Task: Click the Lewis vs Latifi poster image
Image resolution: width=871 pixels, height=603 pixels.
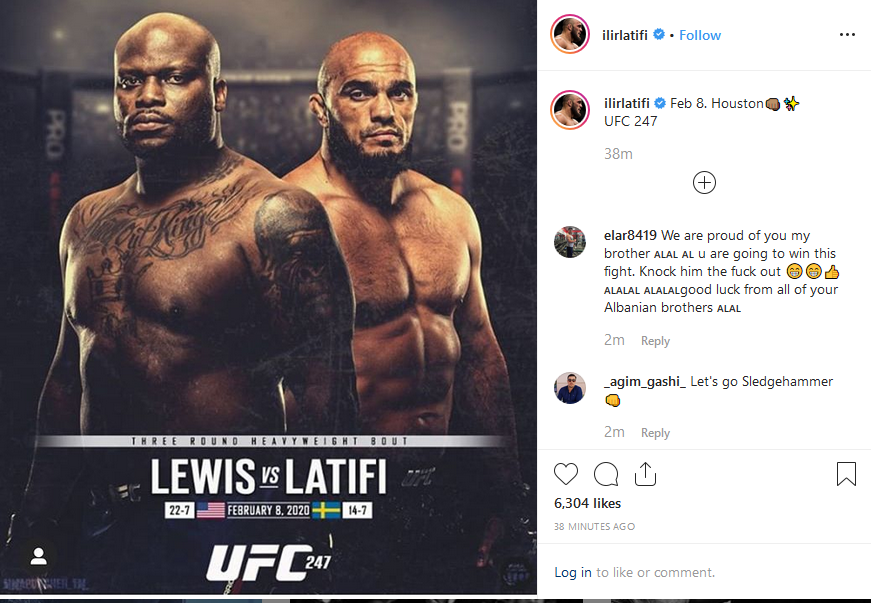Action: [268, 298]
